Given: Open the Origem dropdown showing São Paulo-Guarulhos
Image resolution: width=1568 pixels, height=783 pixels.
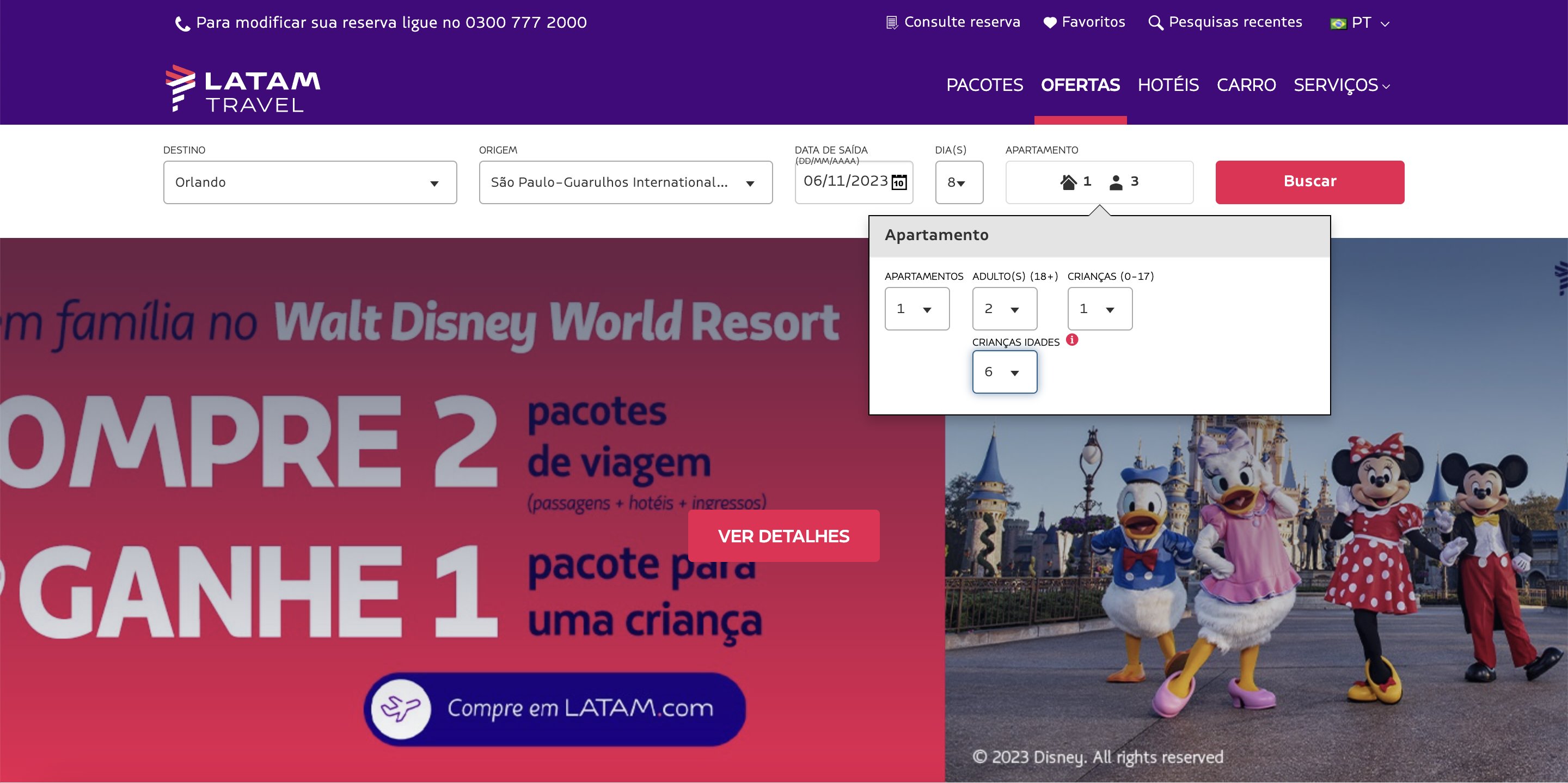Looking at the screenshot, I should (626, 182).
